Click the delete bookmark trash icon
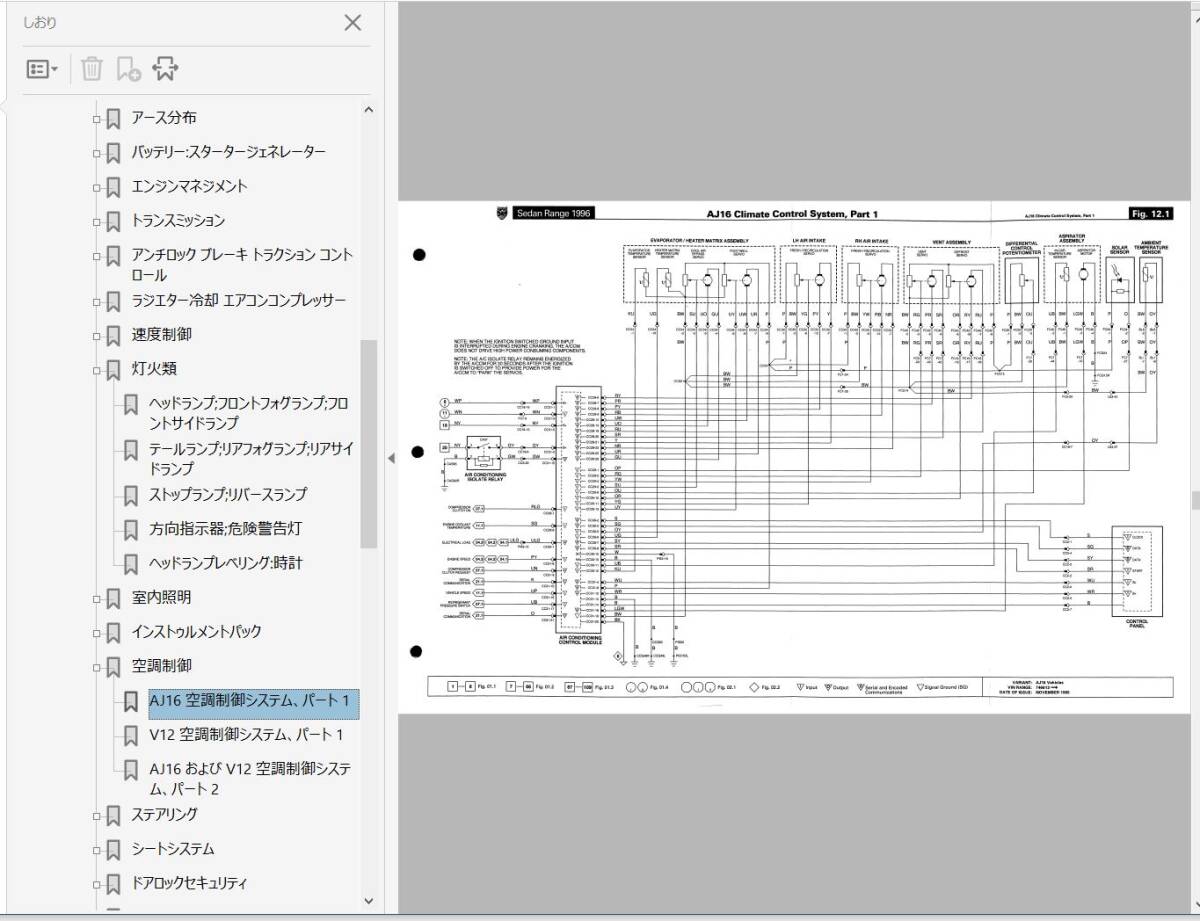 91,69
